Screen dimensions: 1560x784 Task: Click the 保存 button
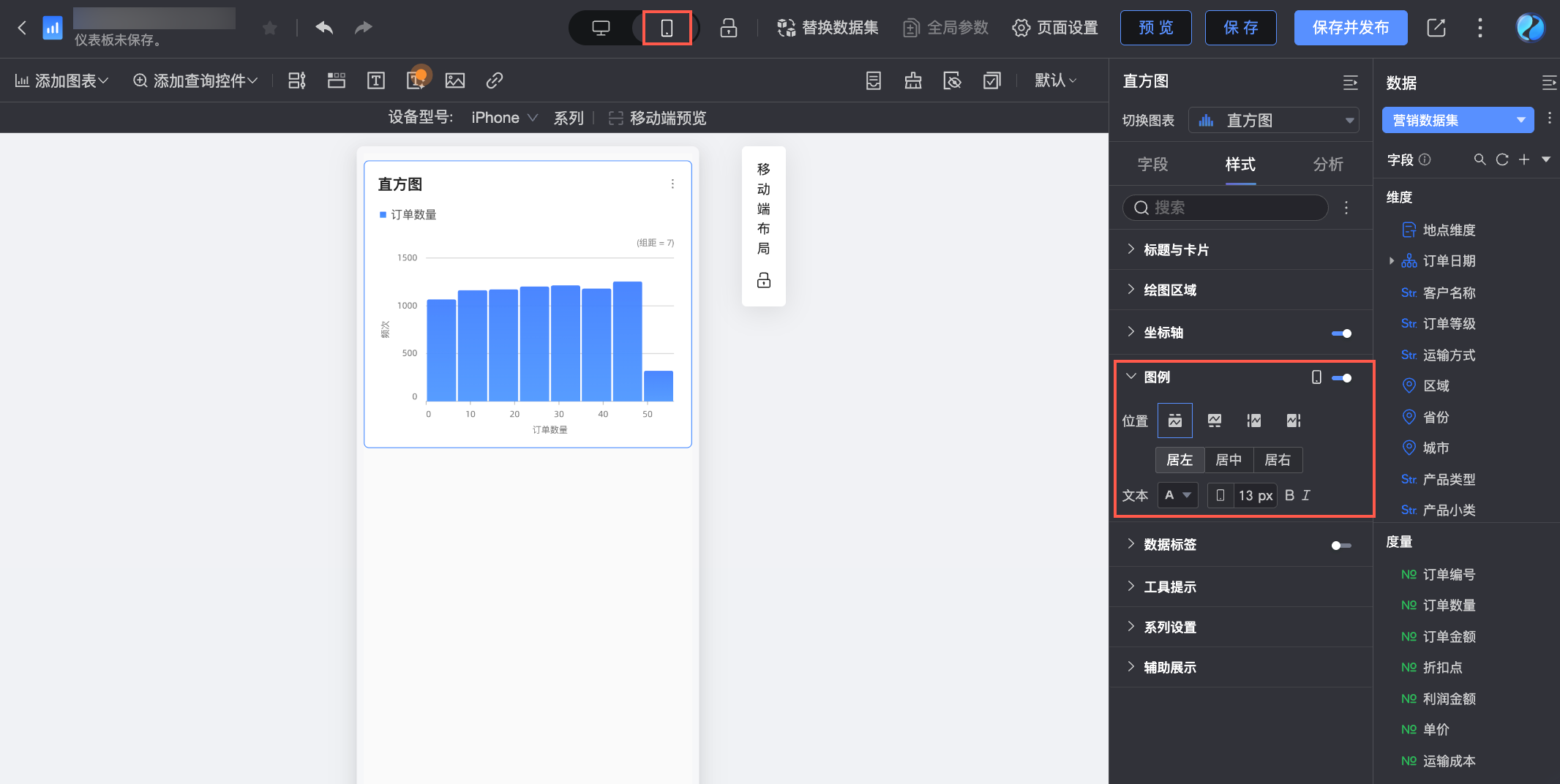coord(1241,28)
